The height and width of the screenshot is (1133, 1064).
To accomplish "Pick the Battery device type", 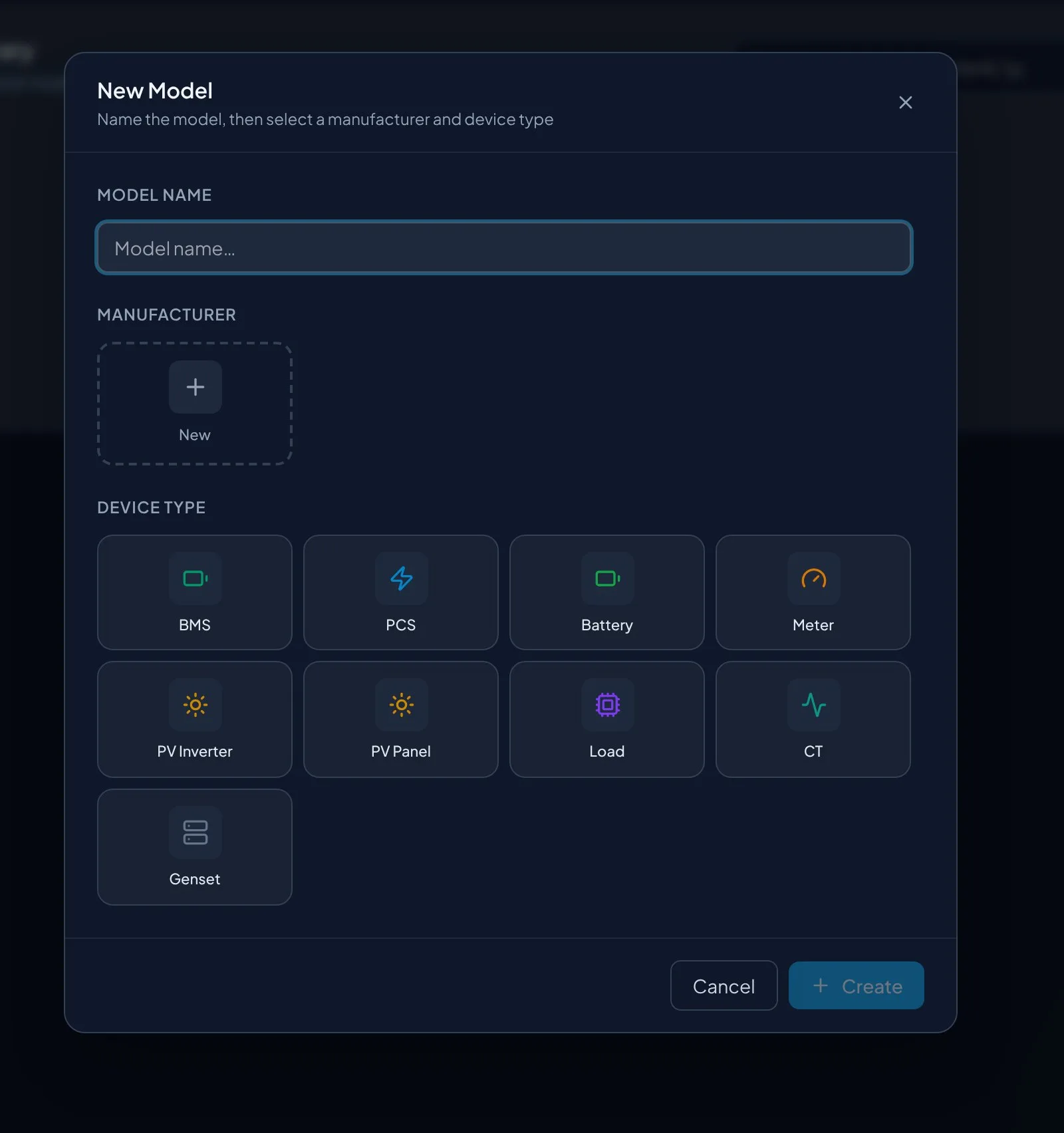I will coord(606,592).
